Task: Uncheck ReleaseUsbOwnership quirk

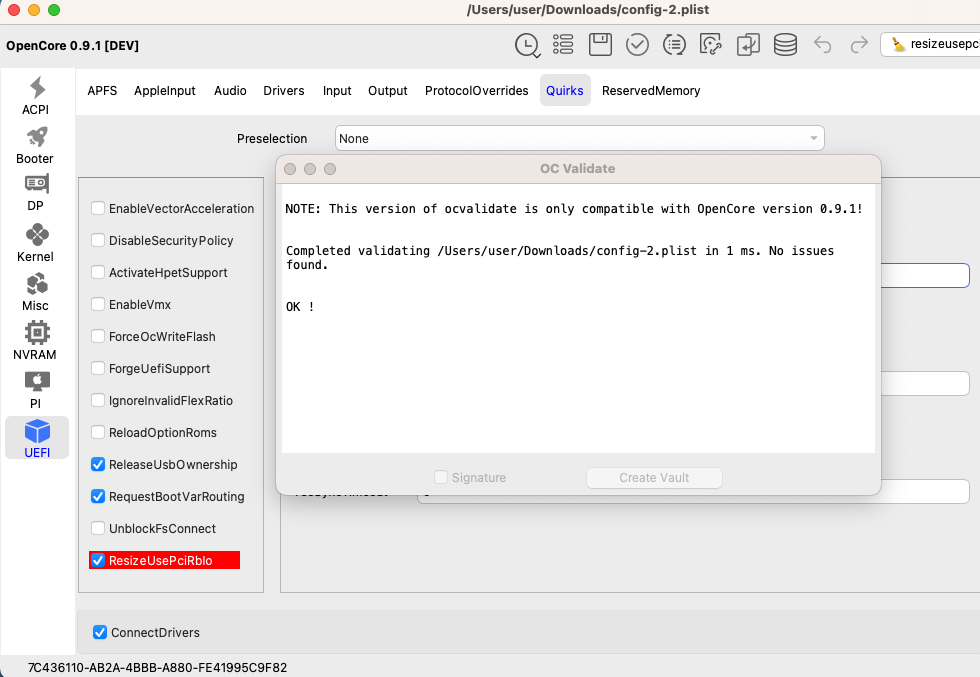Action: coord(98,464)
